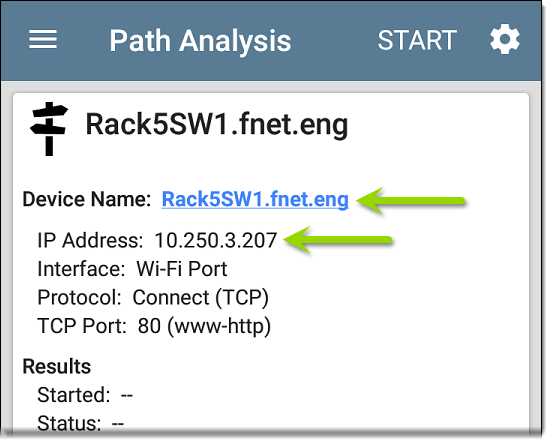
Task: Select the Rack5SW1.fnet.eng card heading
Action: coord(217,124)
